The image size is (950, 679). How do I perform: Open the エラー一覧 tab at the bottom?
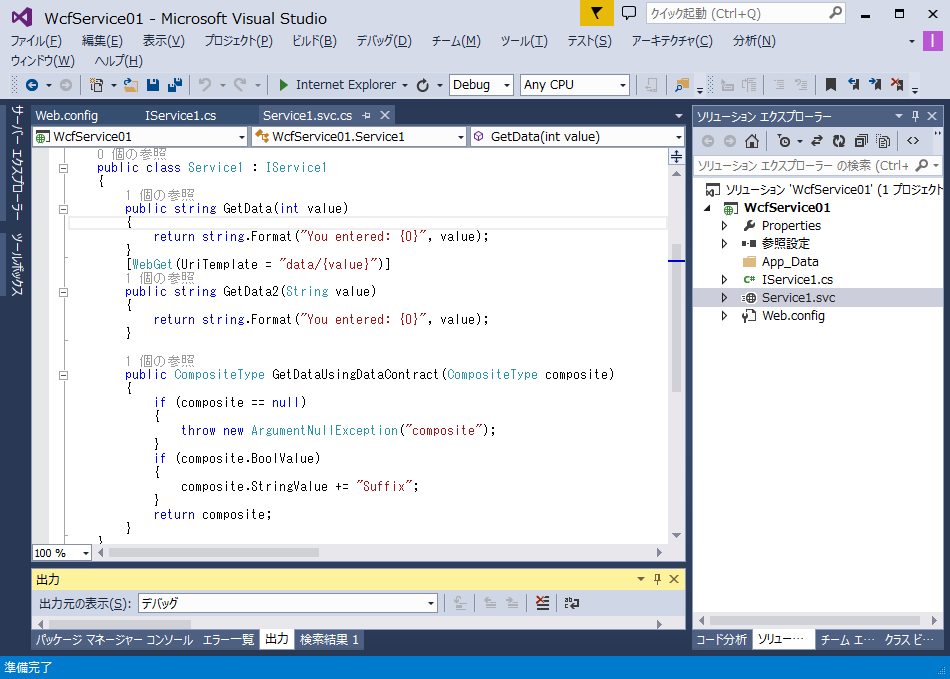click(228, 640)
